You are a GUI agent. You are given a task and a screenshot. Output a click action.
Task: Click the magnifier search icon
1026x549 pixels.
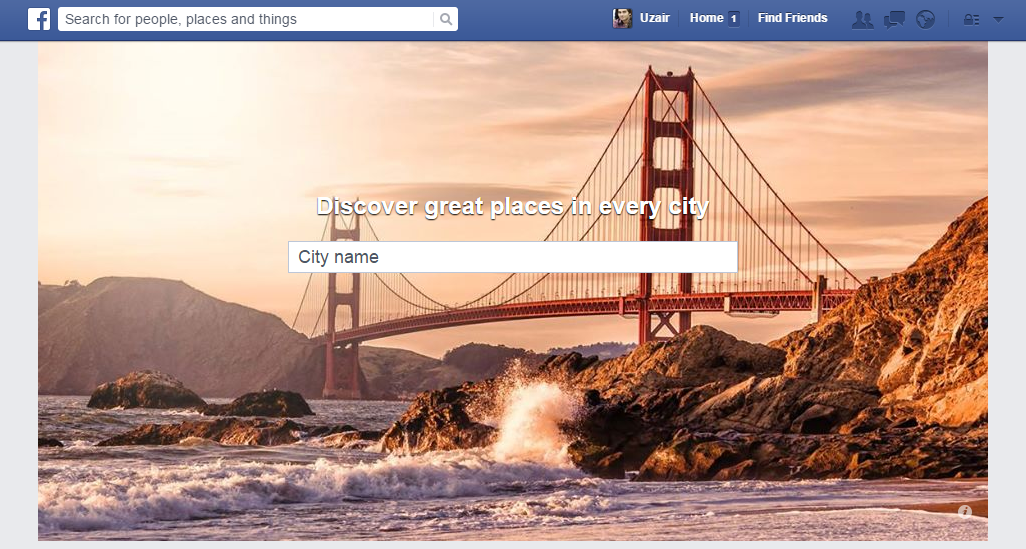(445, 19)
